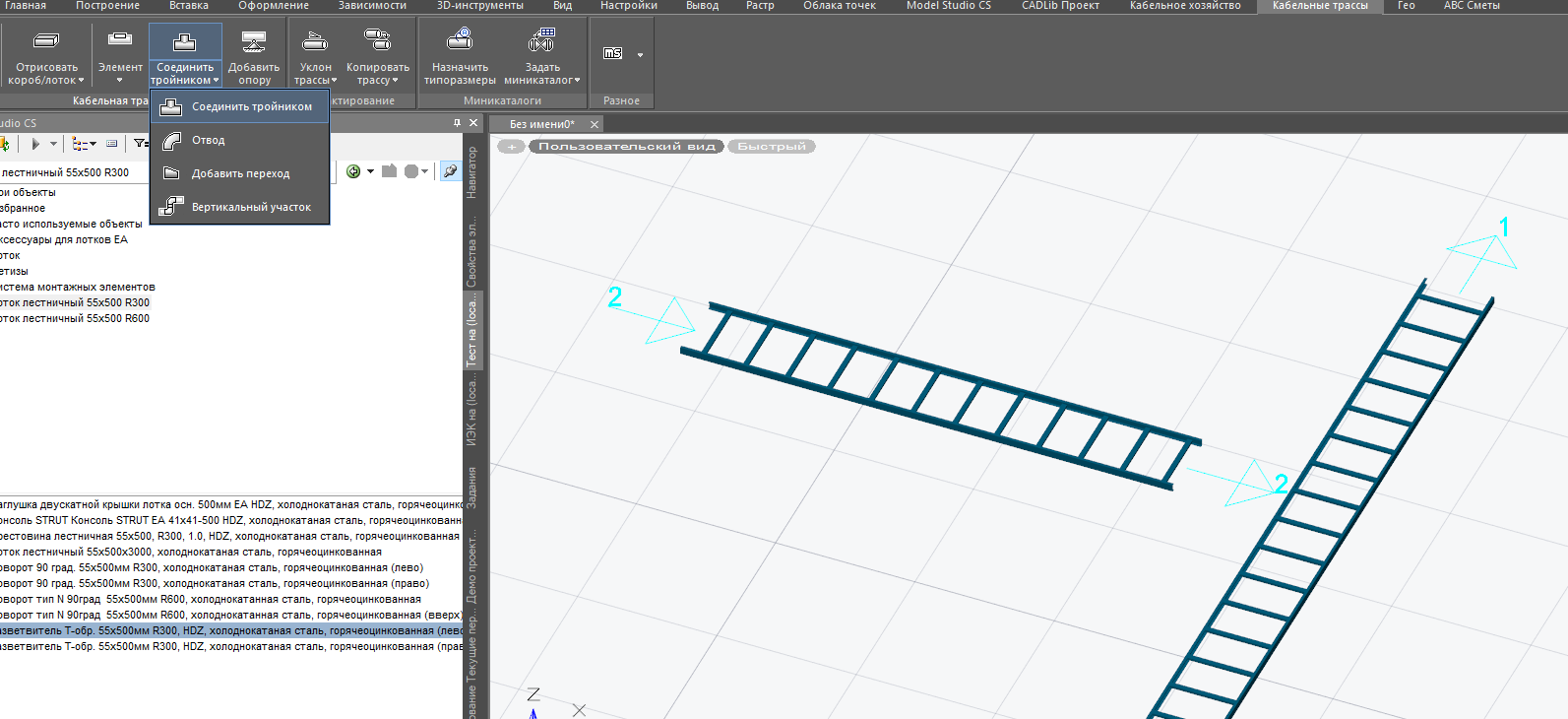This screenshot has width=1568, height=719.
Task: Click the list details icon in panel toolbar
Action: (112, 144)
